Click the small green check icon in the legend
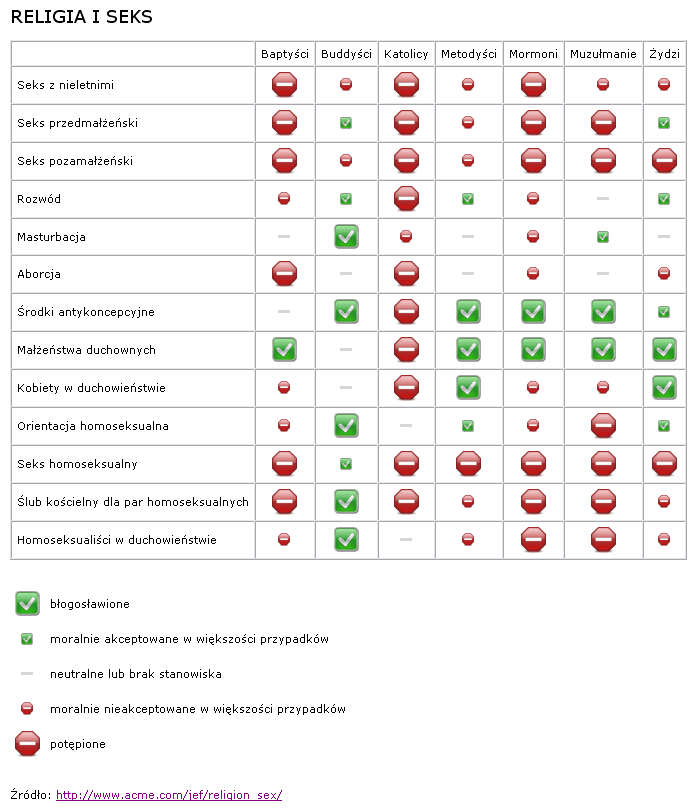The image size is (697, 811). (28, 638)
